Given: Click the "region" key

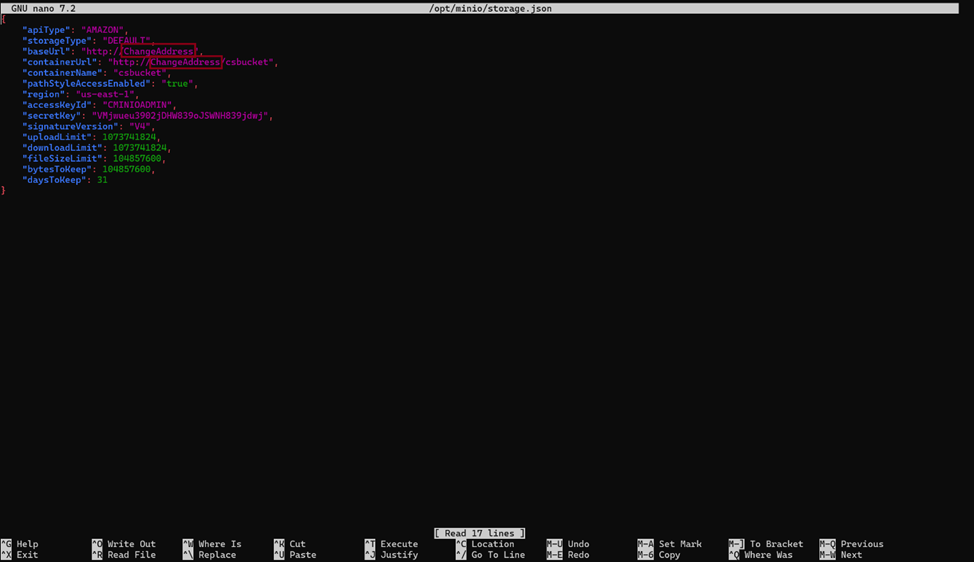Looking at the screenshot, I should [44, 94].
